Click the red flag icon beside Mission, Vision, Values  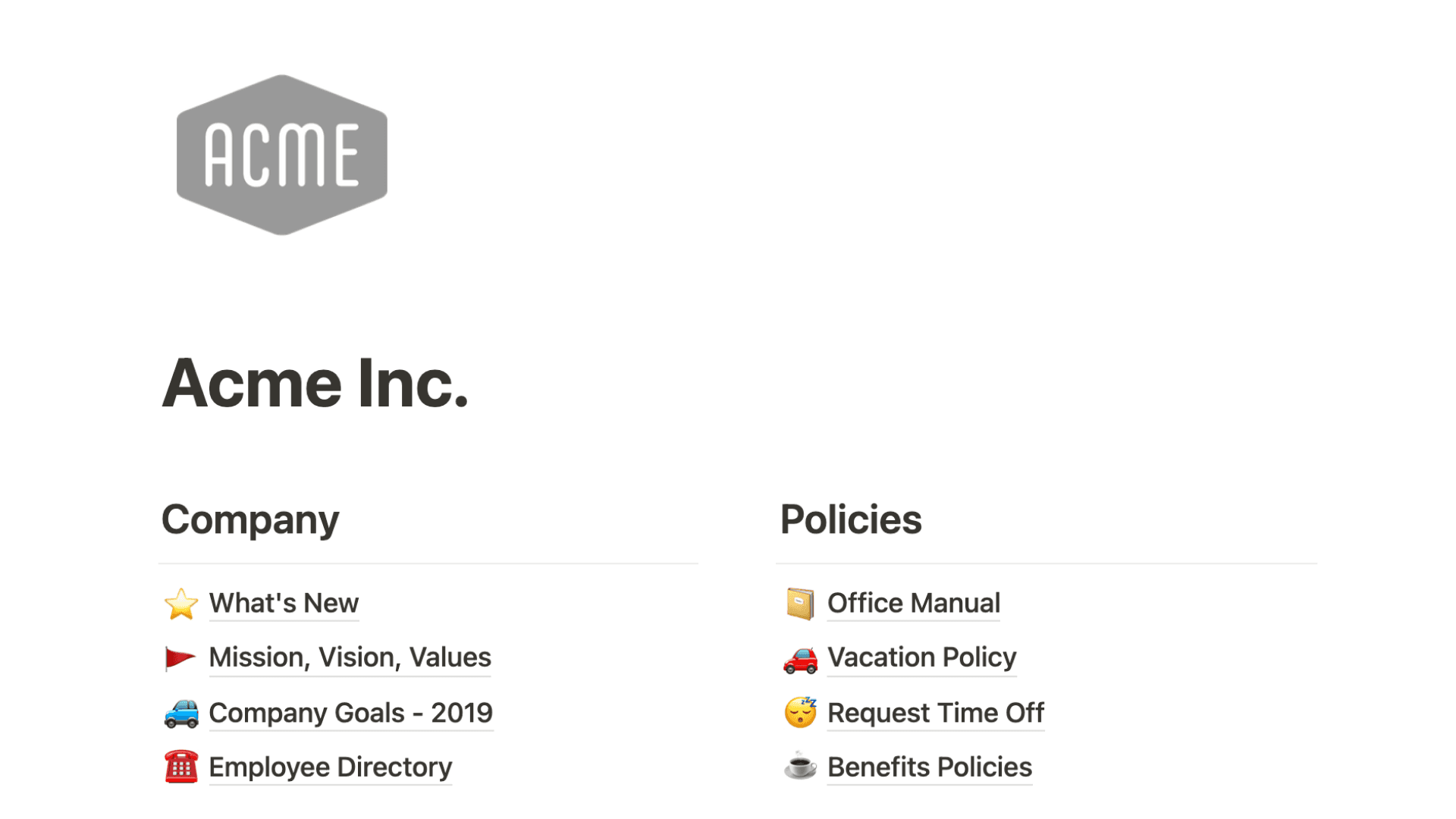point(180,658)
